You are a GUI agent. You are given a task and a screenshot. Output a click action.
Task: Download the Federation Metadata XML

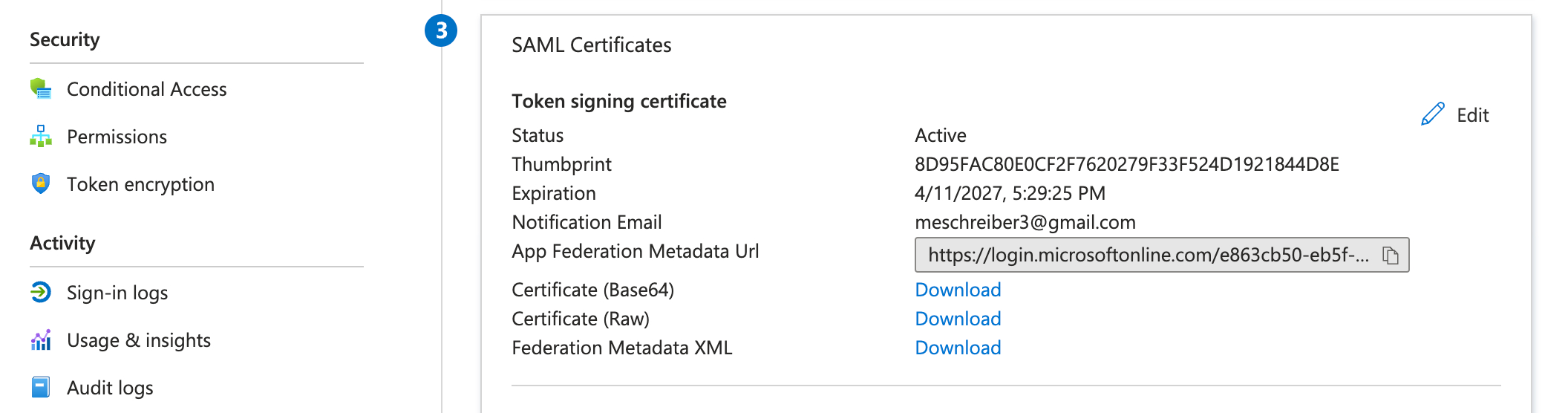point(958,348)
